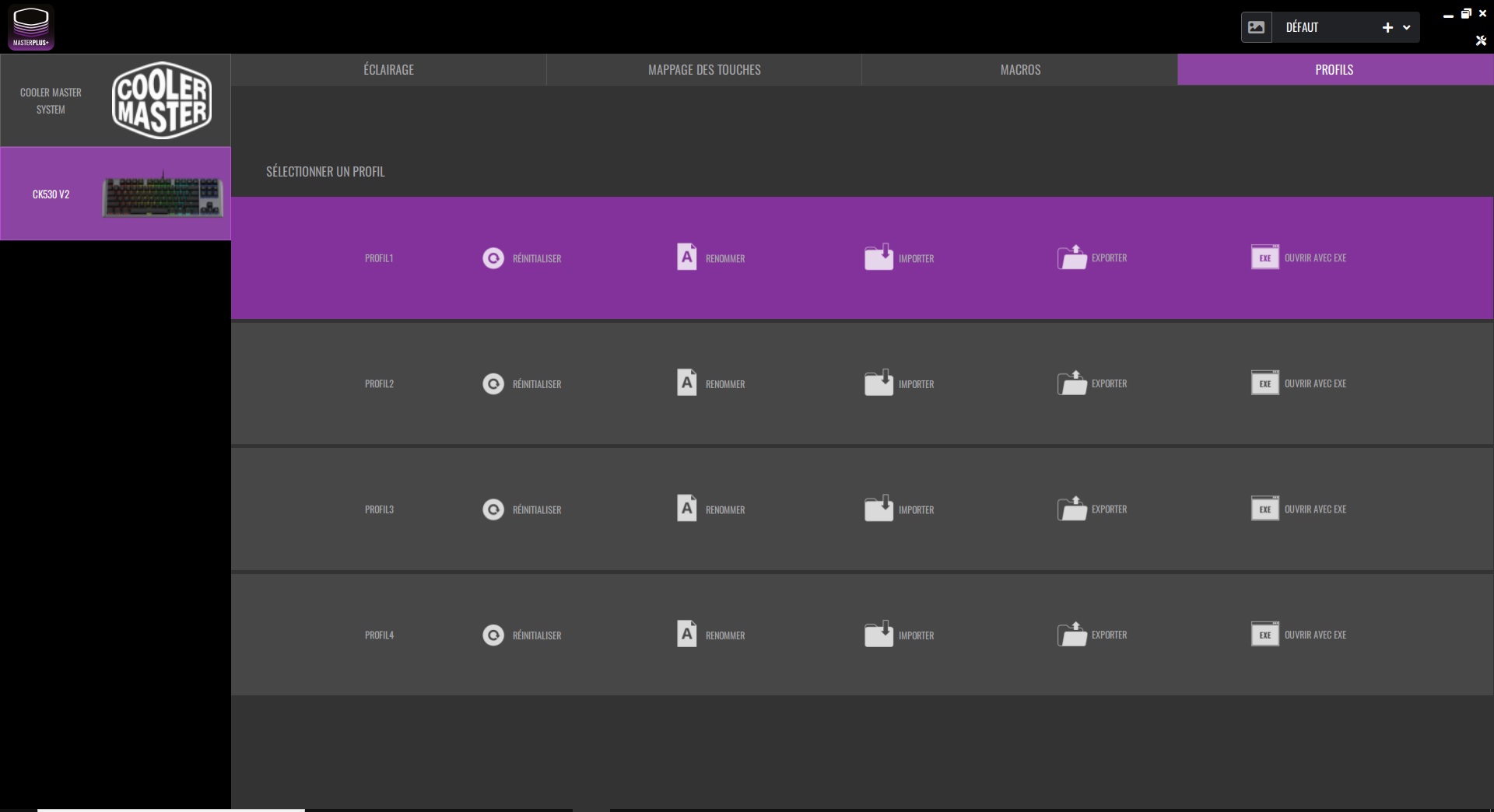
Task: Click the Réinitialiser icon for Profil1
Action: (493, 258)
